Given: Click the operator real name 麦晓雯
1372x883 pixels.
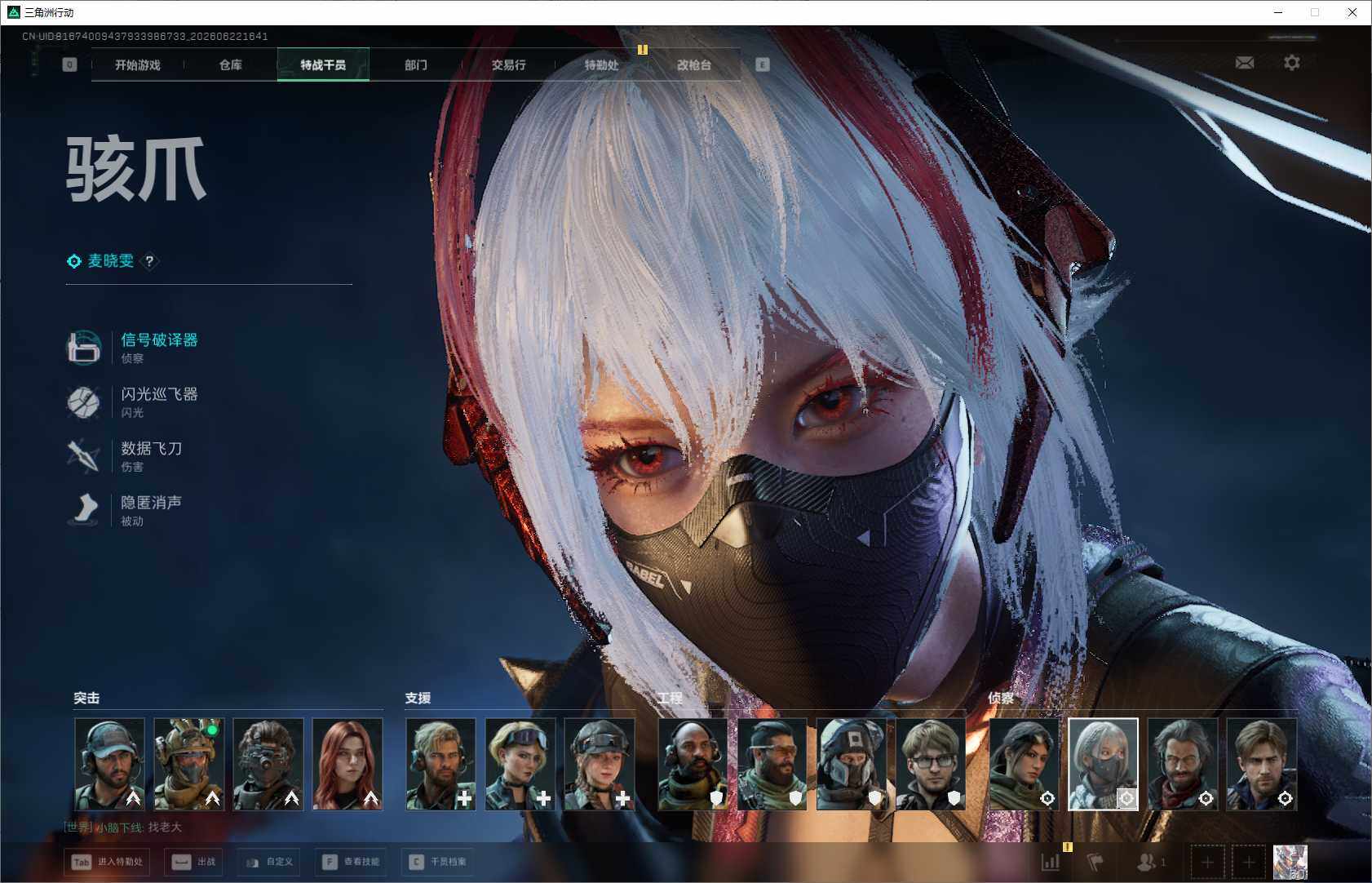Looking at the screenshot, I should point(111,261).
